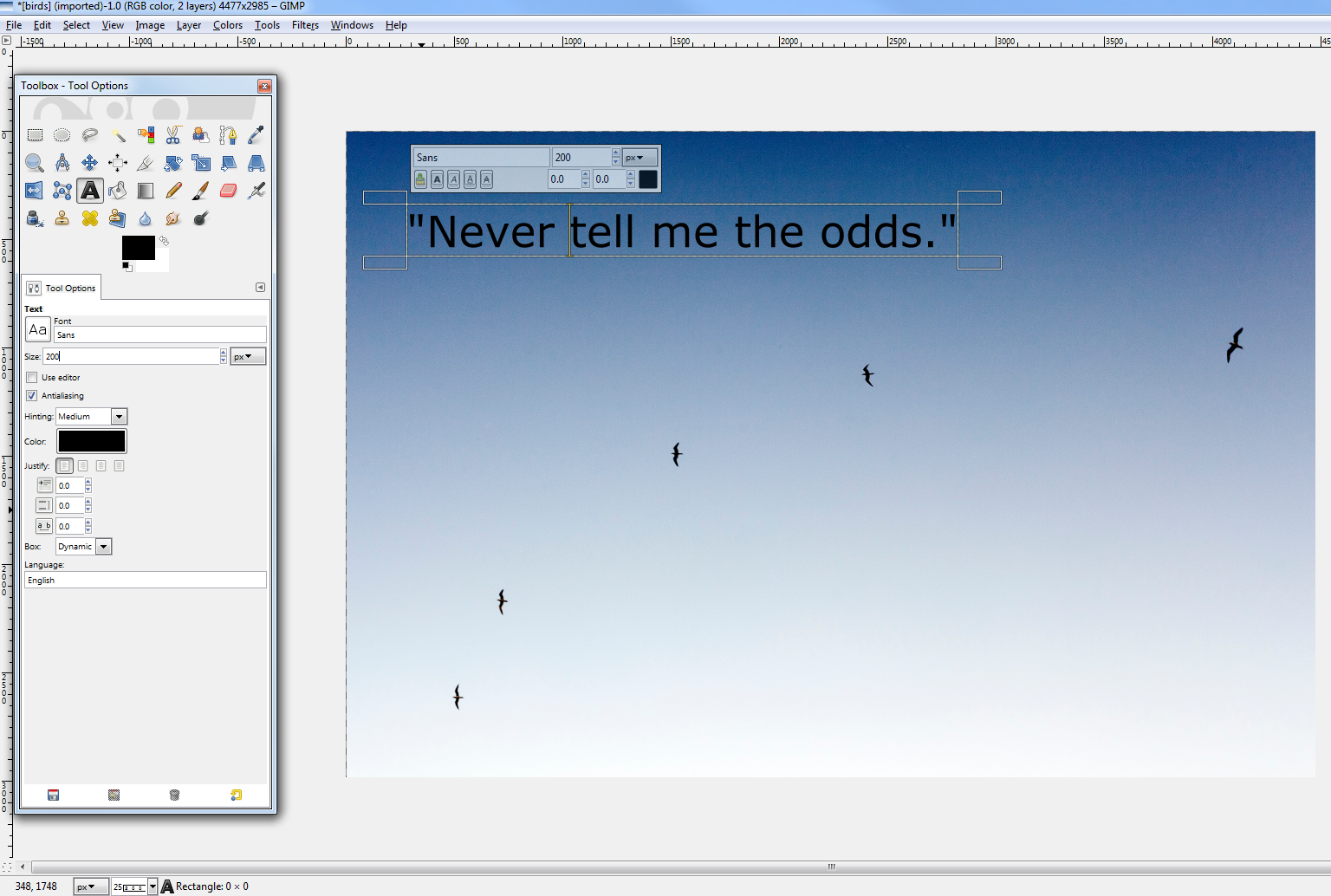
Task: Activate the Scissors Select tool
Action: coord(173,135)
